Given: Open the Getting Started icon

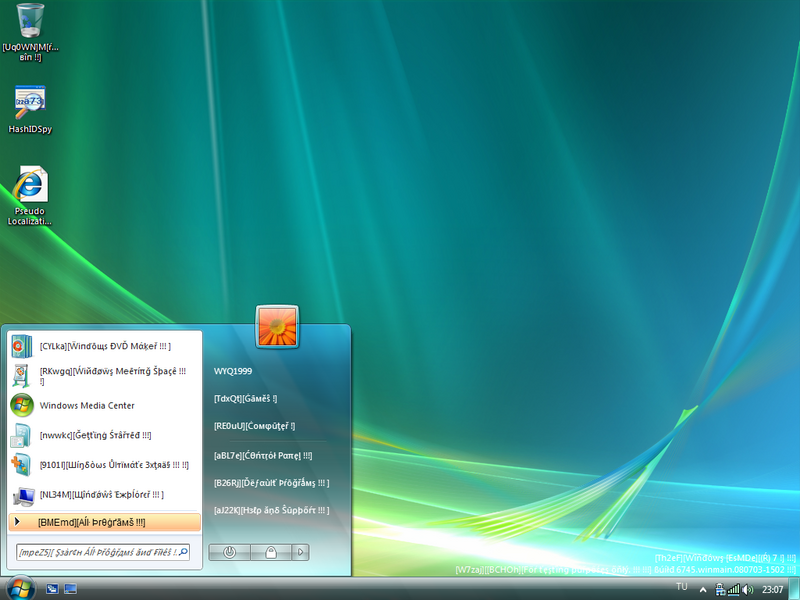Looking at the screenshot, I should tap(21, 435).
